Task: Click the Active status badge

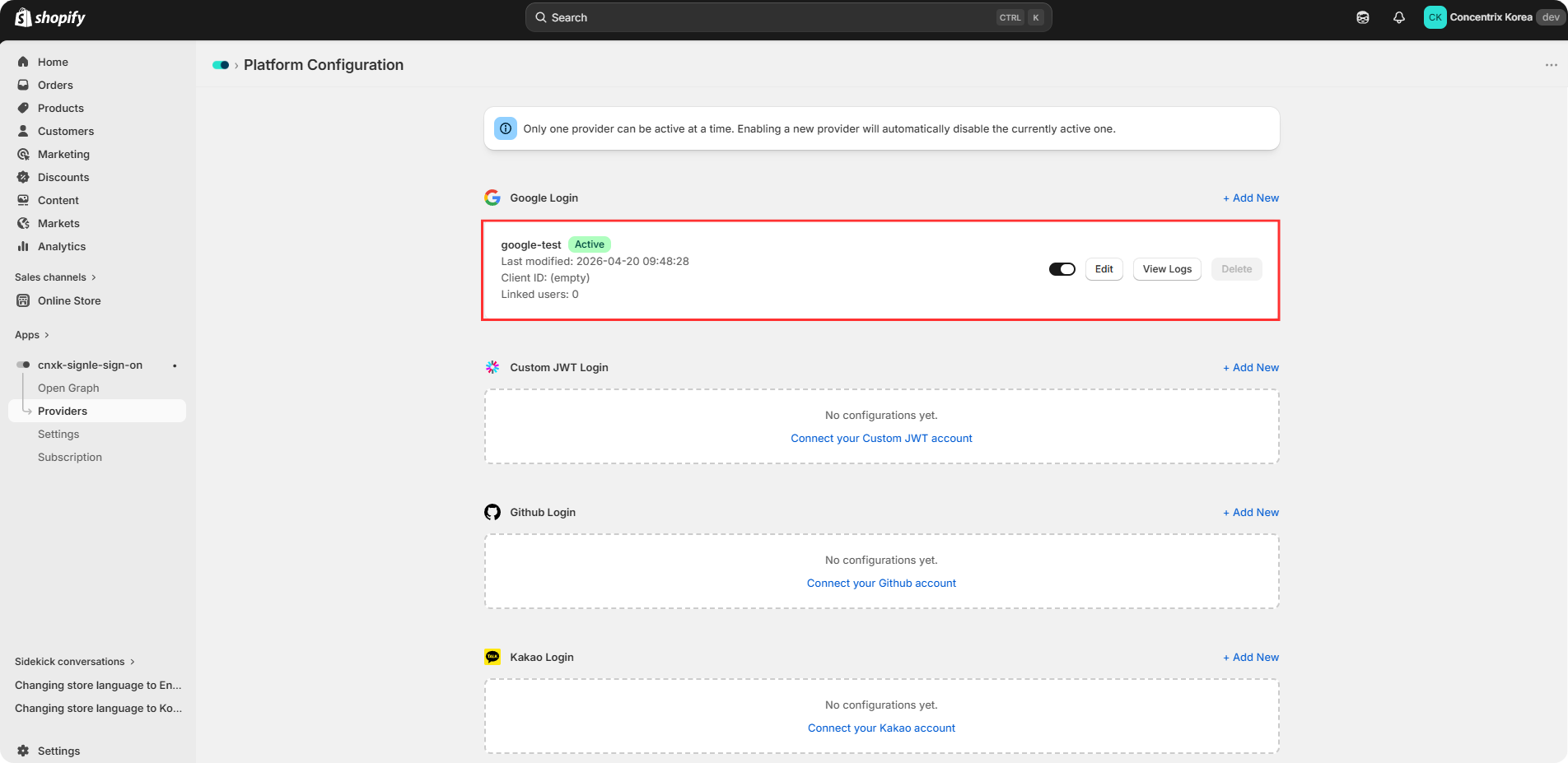Action: point(590,244)
